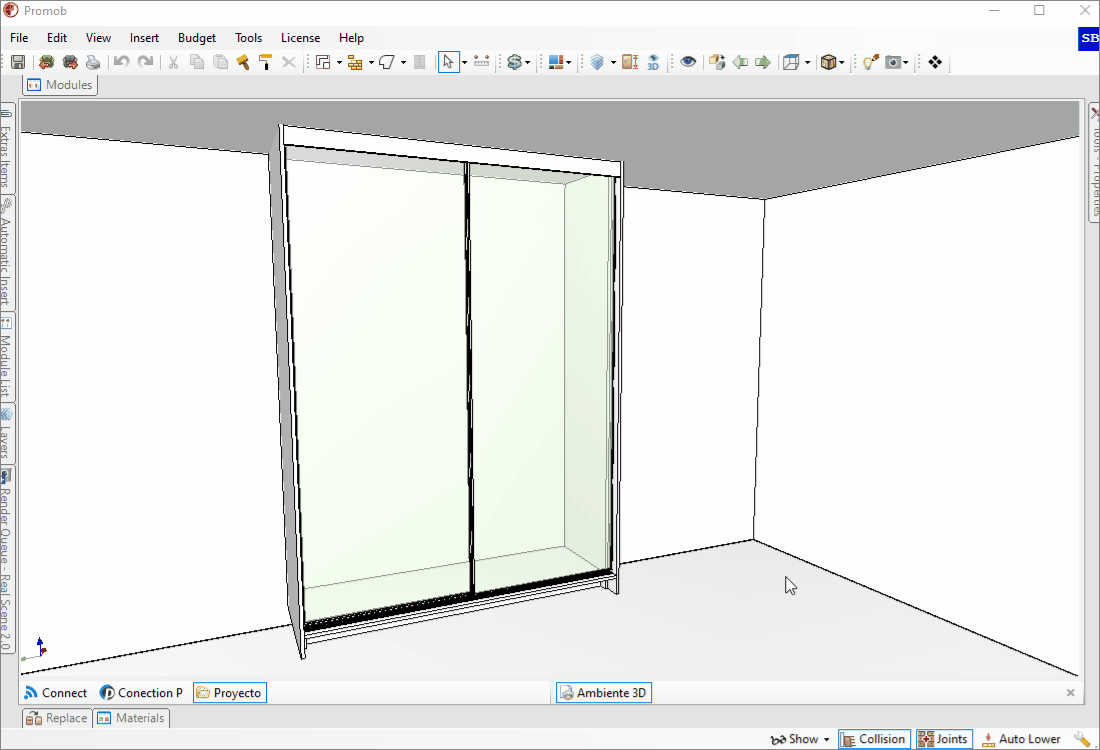
Task: Click the Save floppy disk icon
Action: [x=18, y=62]
